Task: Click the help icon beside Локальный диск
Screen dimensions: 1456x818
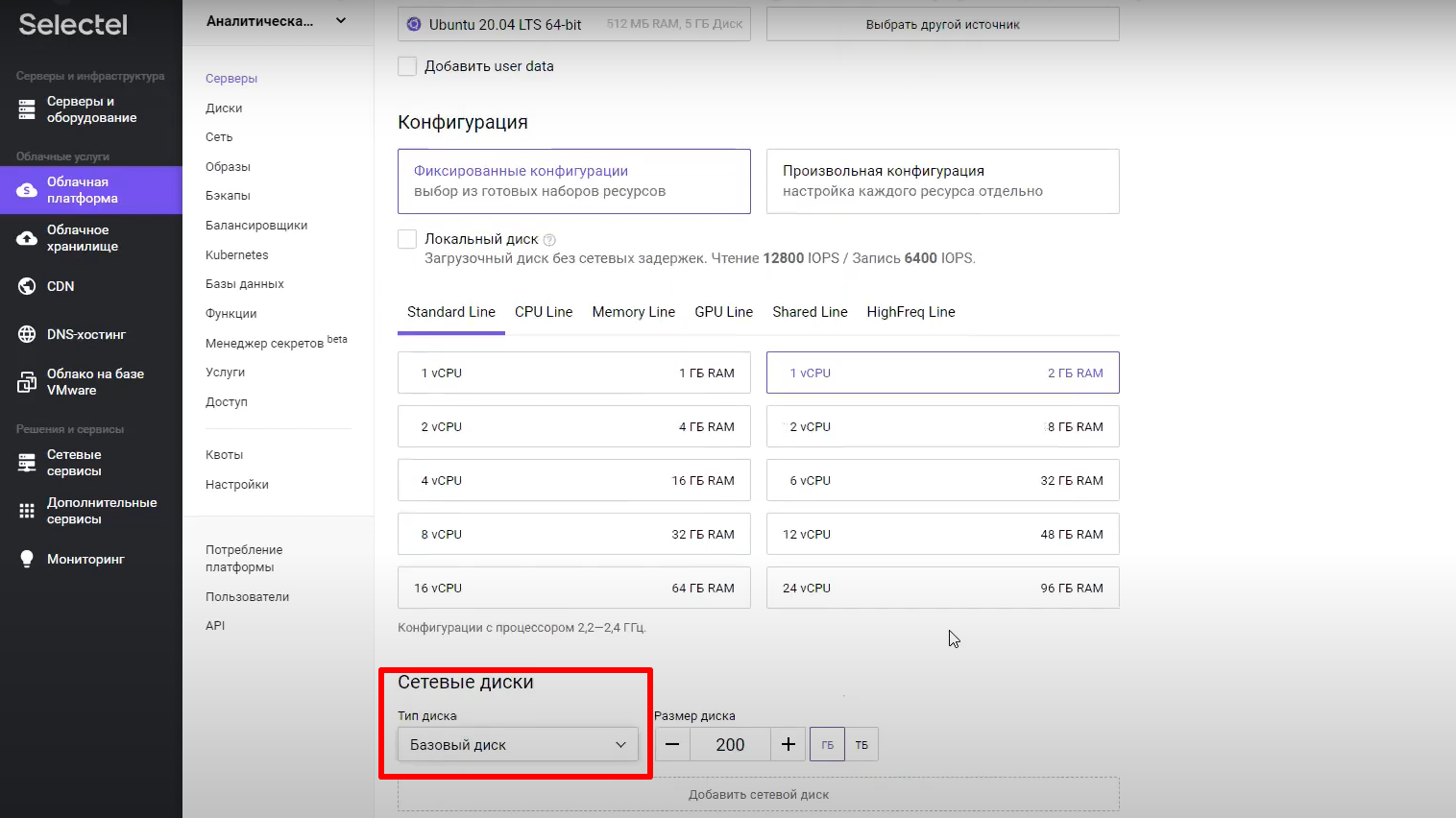Action: click(549, 240)
